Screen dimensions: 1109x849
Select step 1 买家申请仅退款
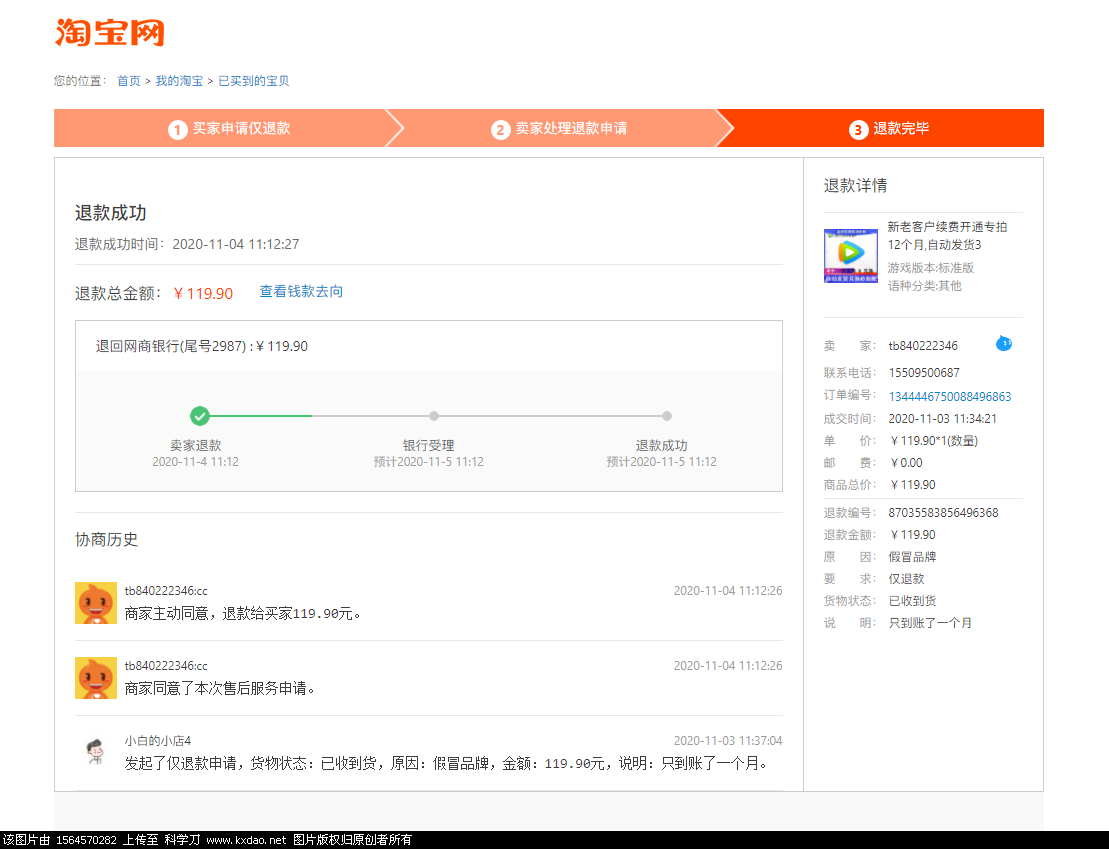coord(229,129)
